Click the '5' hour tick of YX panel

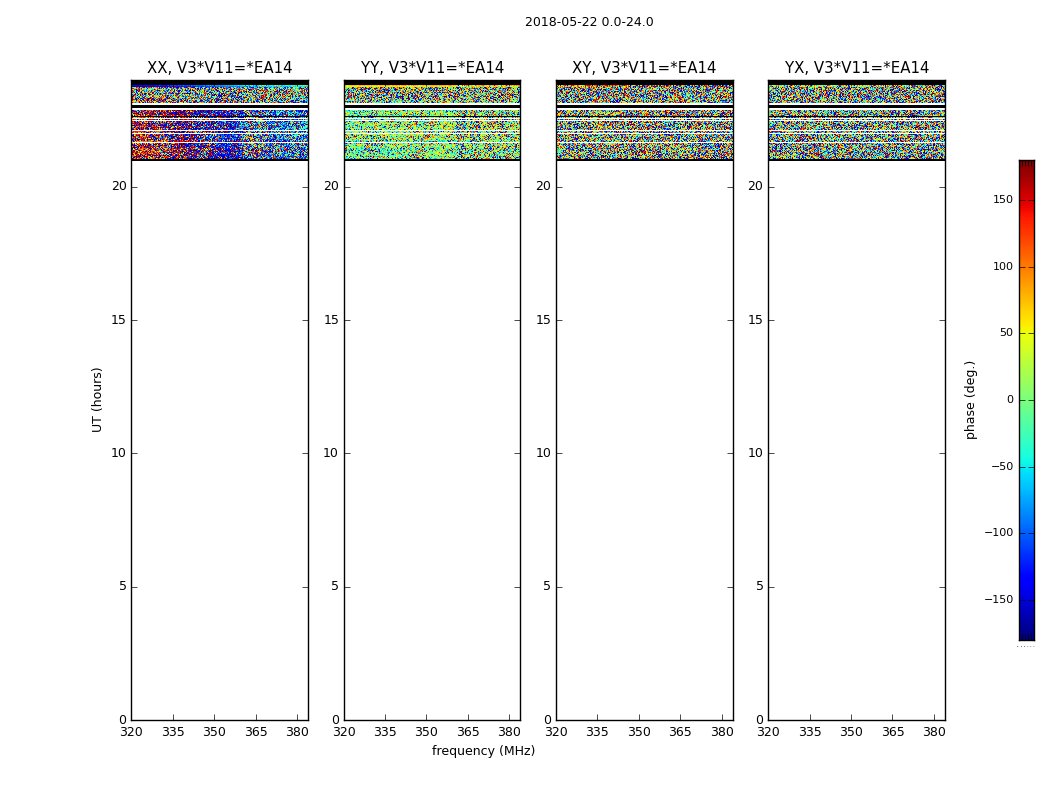tap(759, 586)
